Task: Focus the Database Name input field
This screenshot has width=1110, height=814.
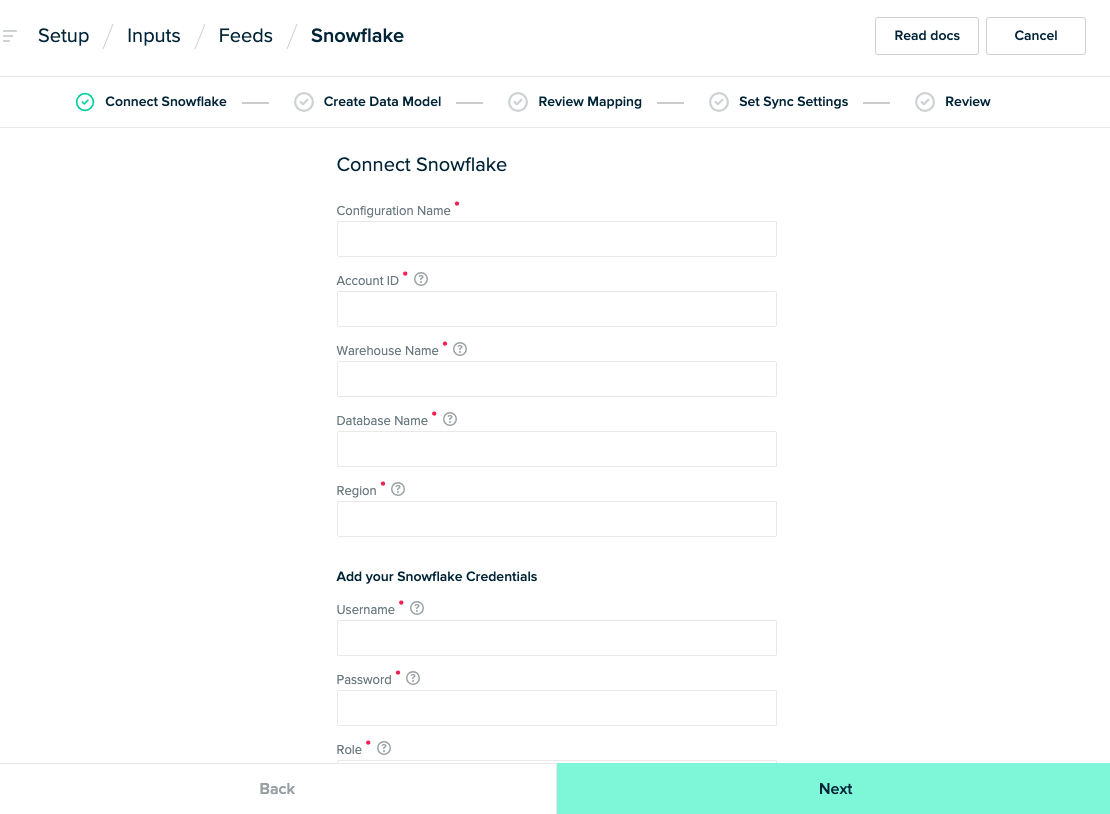Action: click(x=556, y=449)
